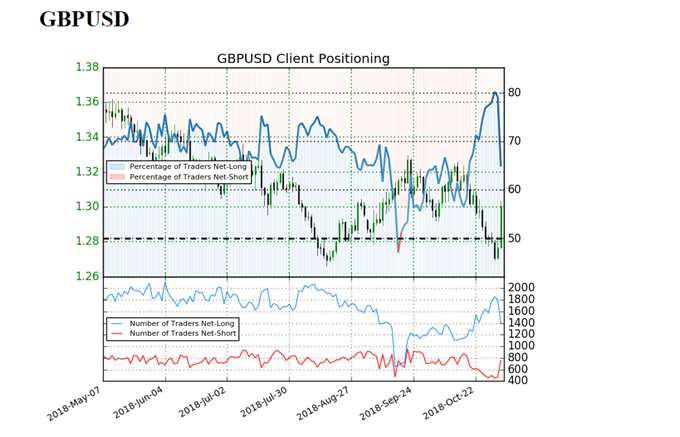This screenshot has height=437, width=680.
Task: Click the 2000 traders axis label
Action: (521, 287)
